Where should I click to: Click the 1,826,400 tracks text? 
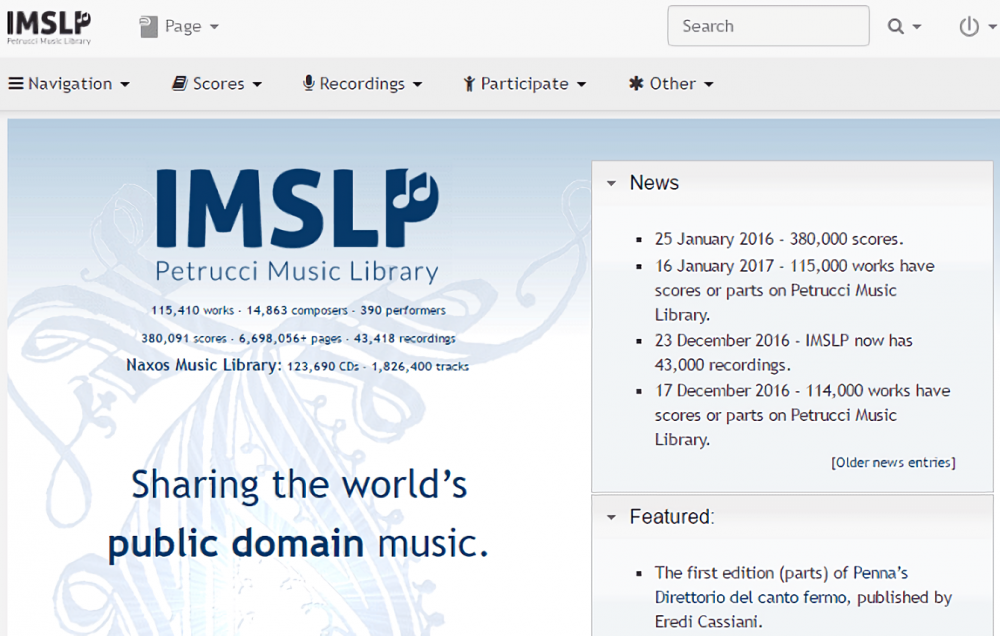[420, 366]
